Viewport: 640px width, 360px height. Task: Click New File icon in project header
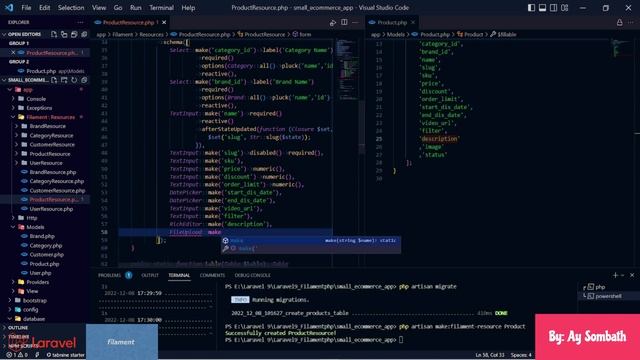point(54,80)
